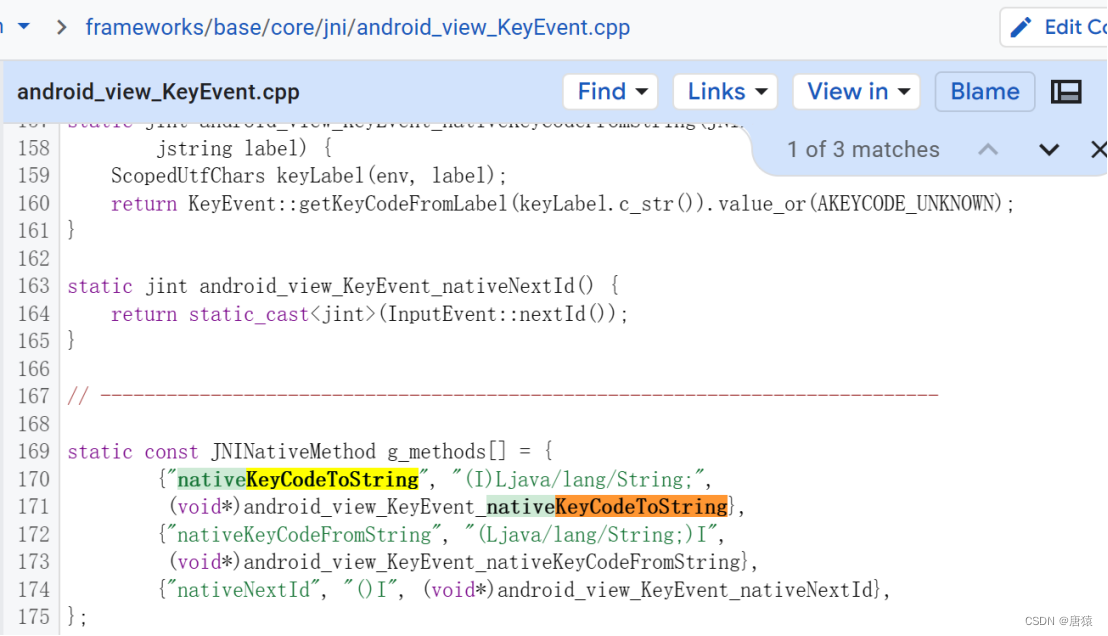Click the breadcrumb chevron separator

pos(61,28)
